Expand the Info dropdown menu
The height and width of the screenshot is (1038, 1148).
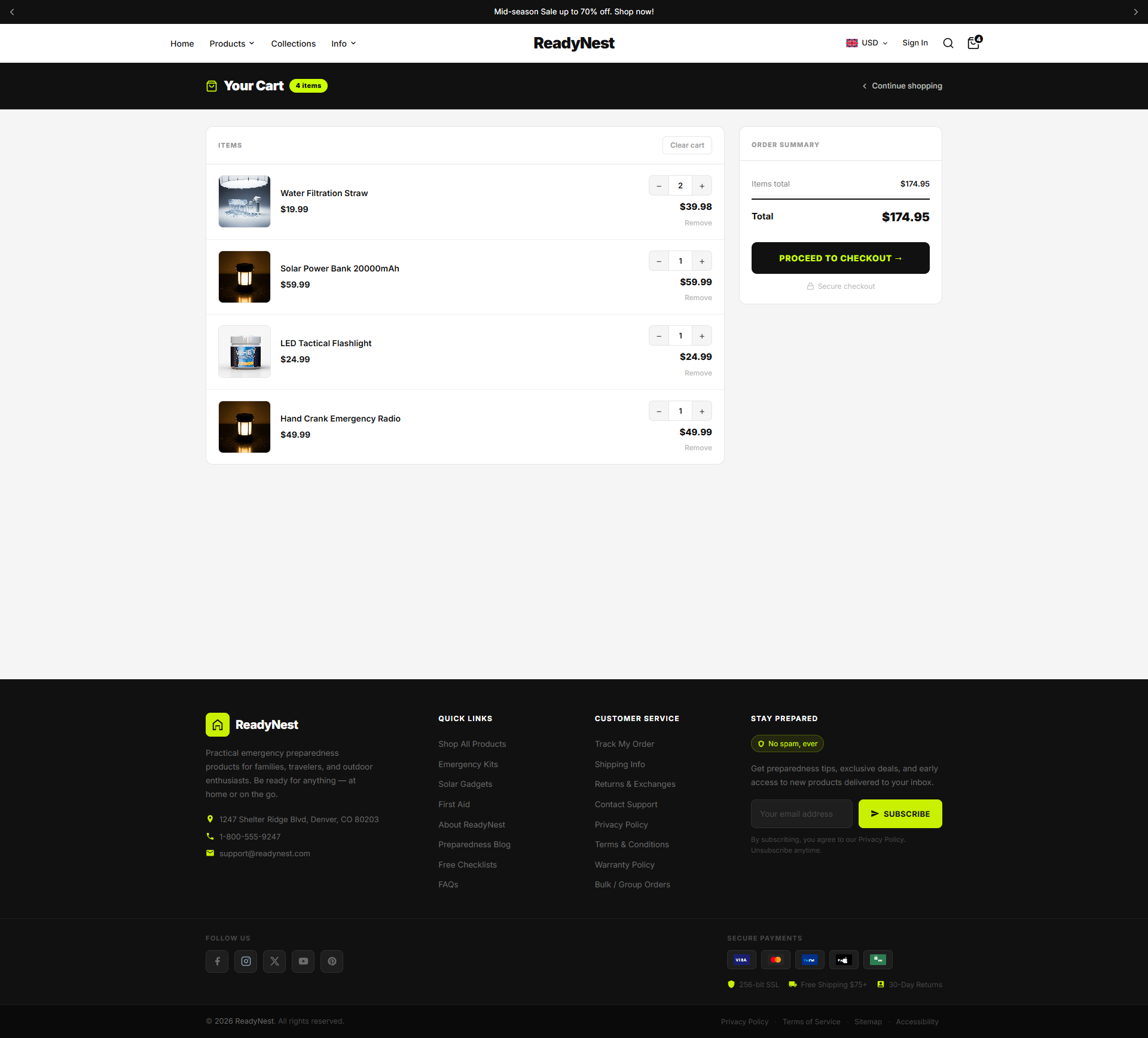(x=344, y=44)
